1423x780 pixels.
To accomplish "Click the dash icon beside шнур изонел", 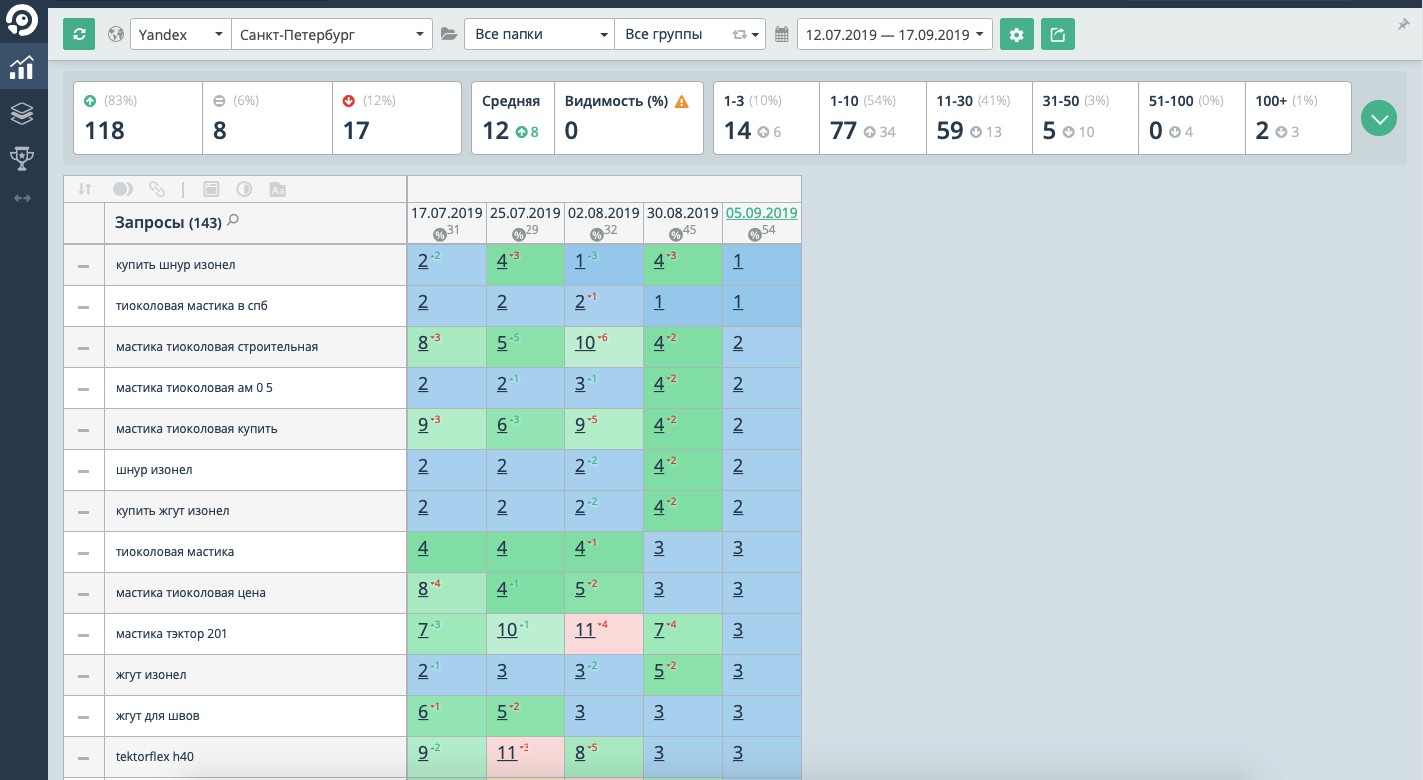I will [x=84, y=471].
